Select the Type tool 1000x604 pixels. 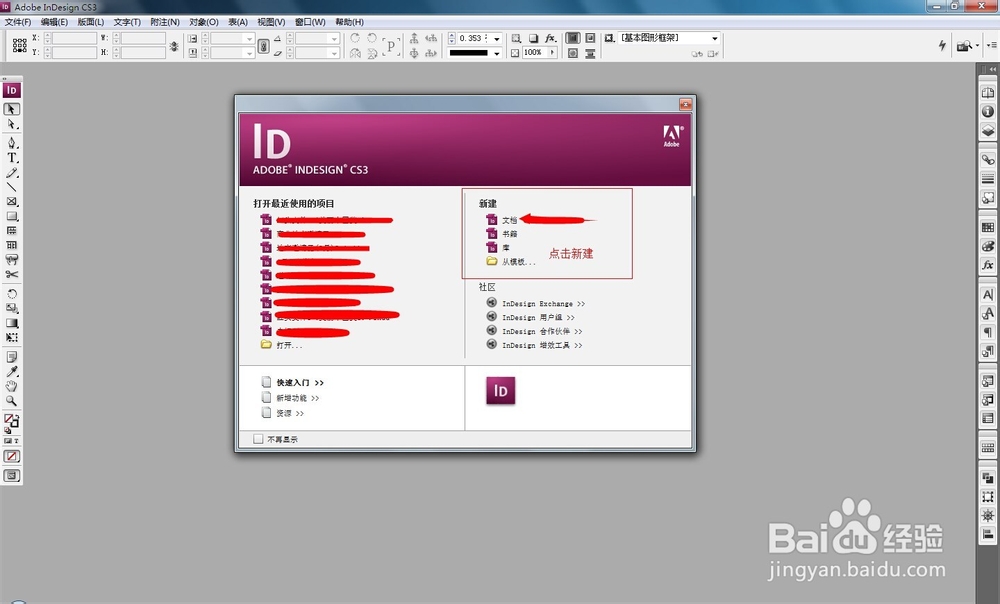[11, 158]
